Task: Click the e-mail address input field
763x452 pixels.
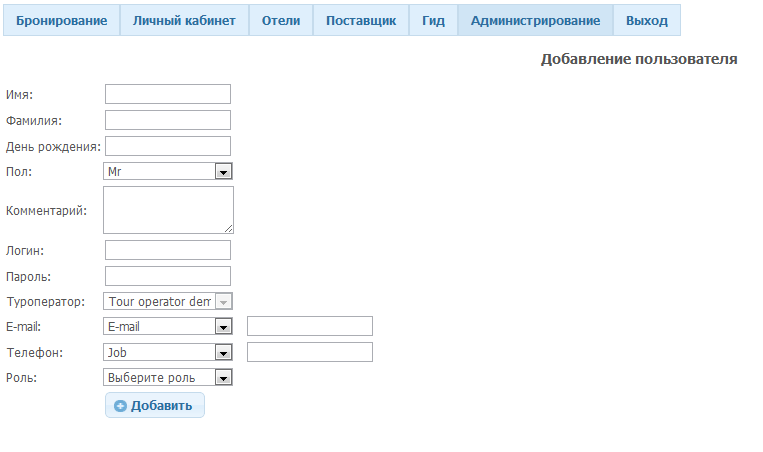Action: [x=310, y=326]
